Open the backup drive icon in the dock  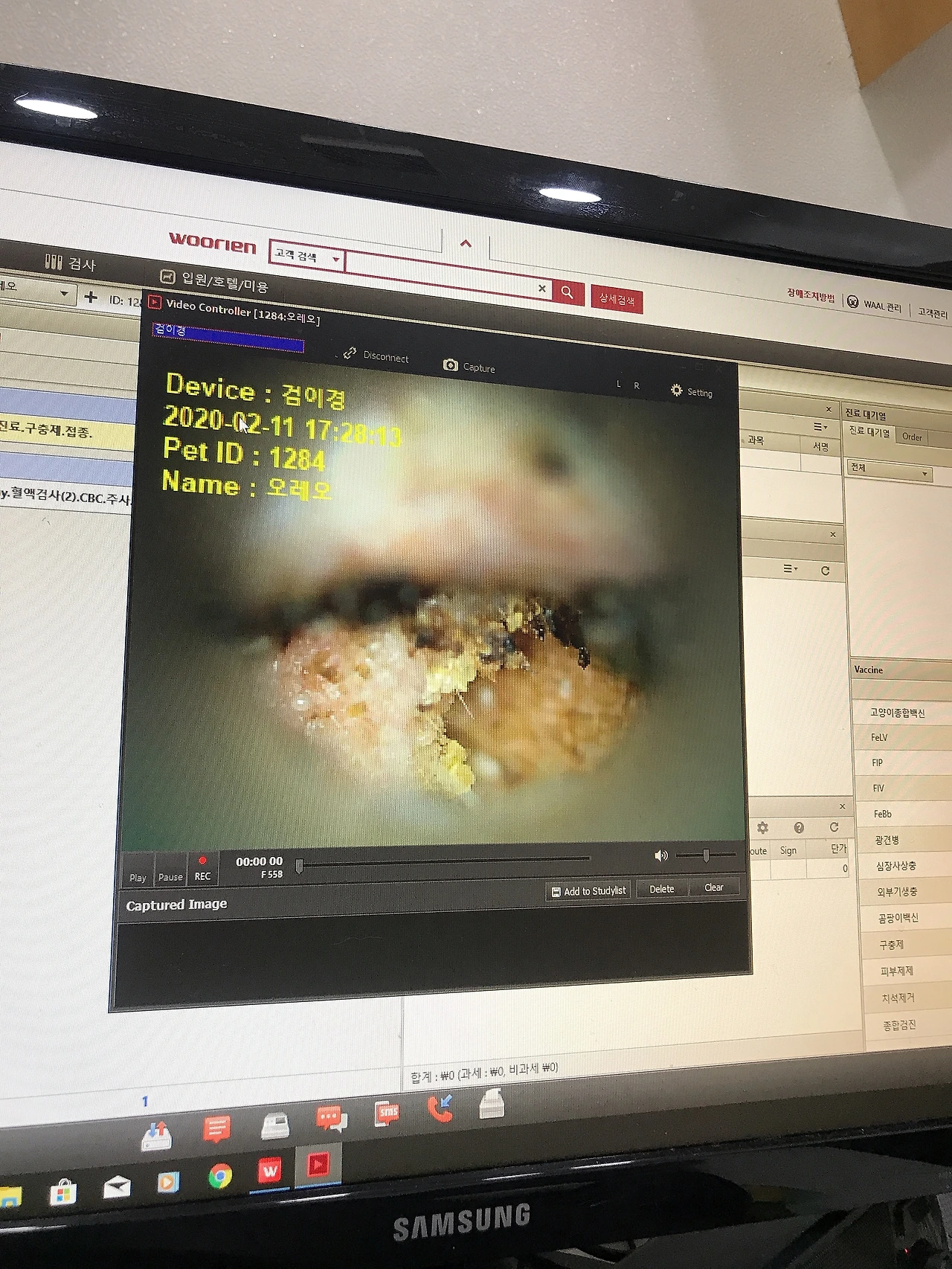coord(157,1135)
